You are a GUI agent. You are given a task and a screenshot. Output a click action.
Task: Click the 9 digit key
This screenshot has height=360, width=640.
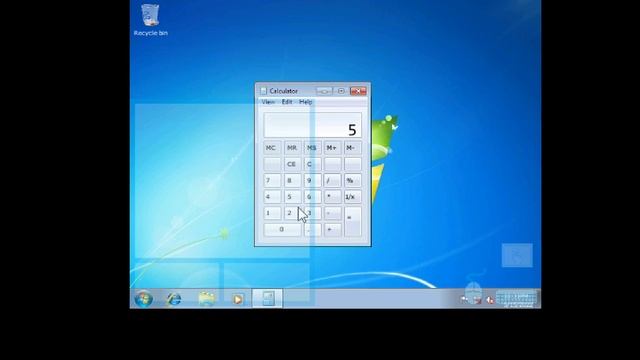click(x=312, y=180)
